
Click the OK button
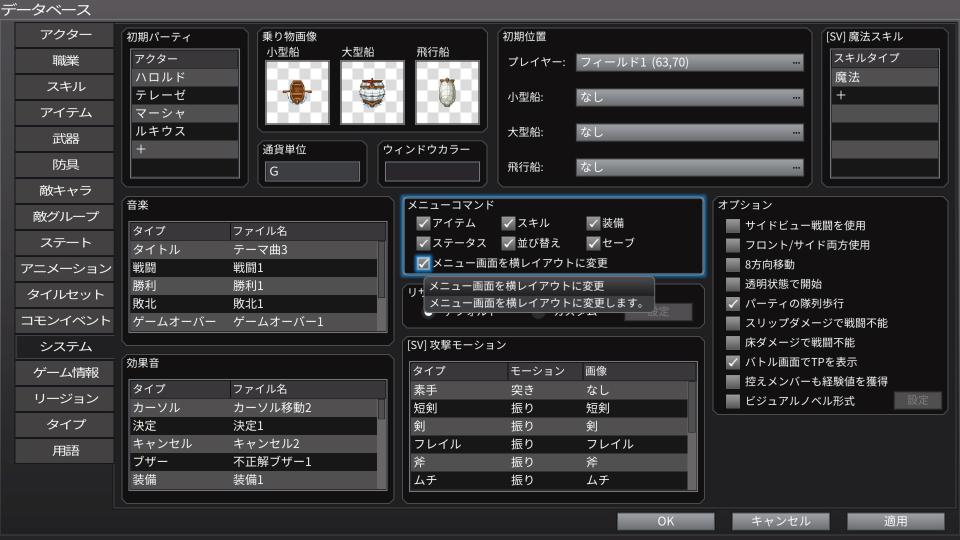(665, 521)
